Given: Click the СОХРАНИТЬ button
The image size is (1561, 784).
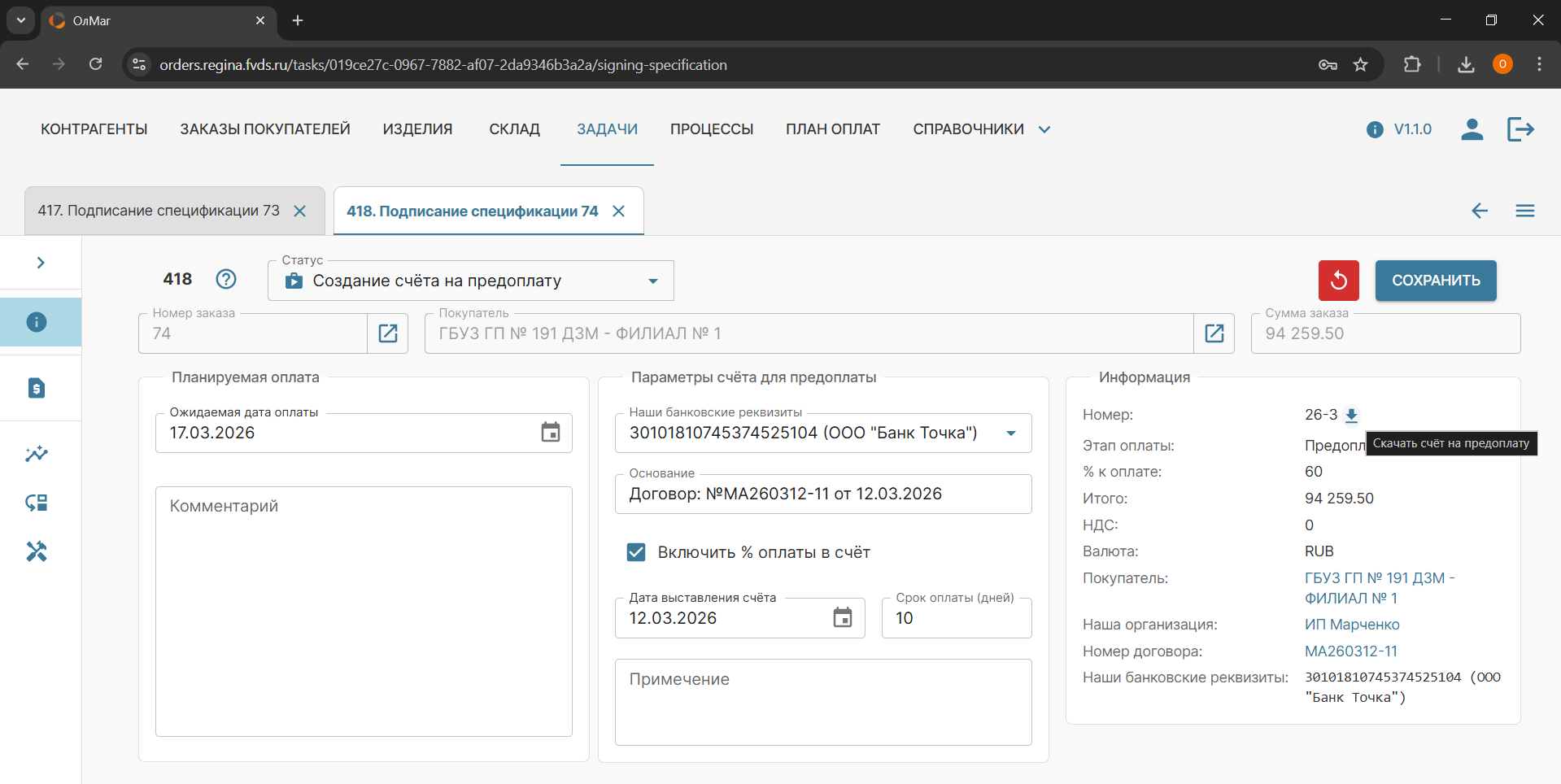Looking at the screenshot, I should click(x=1435, y=281).
